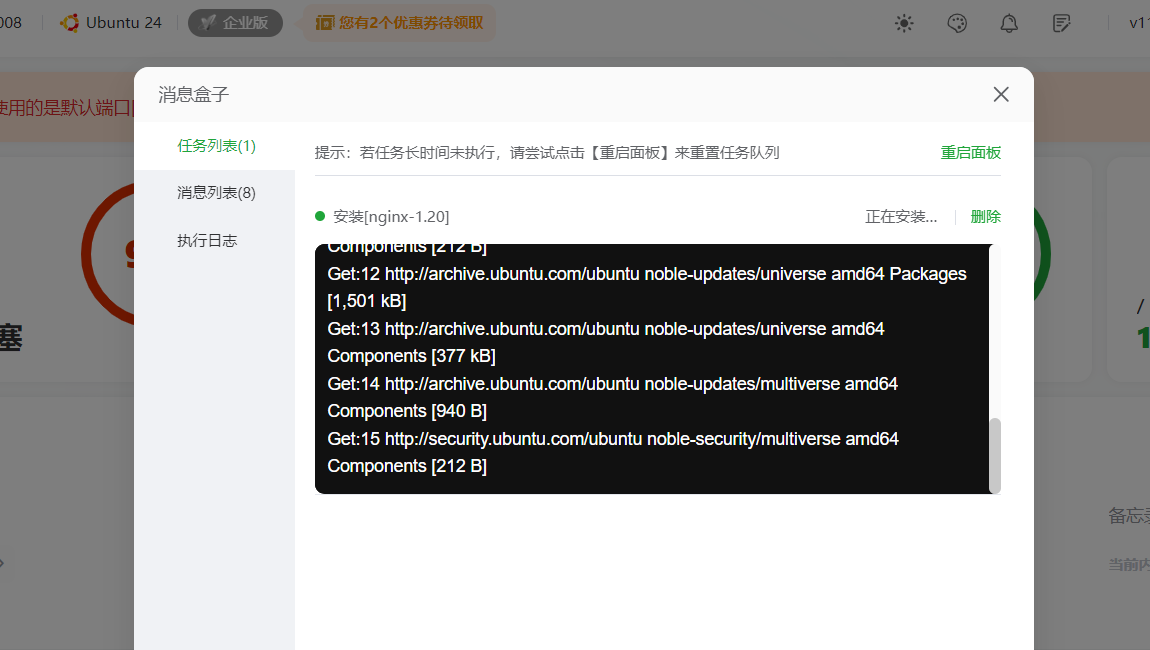Click the 重启面板 link to restart panel
Image resolution: width=1150 pixels, height=650 pixels.
point(970,152)
